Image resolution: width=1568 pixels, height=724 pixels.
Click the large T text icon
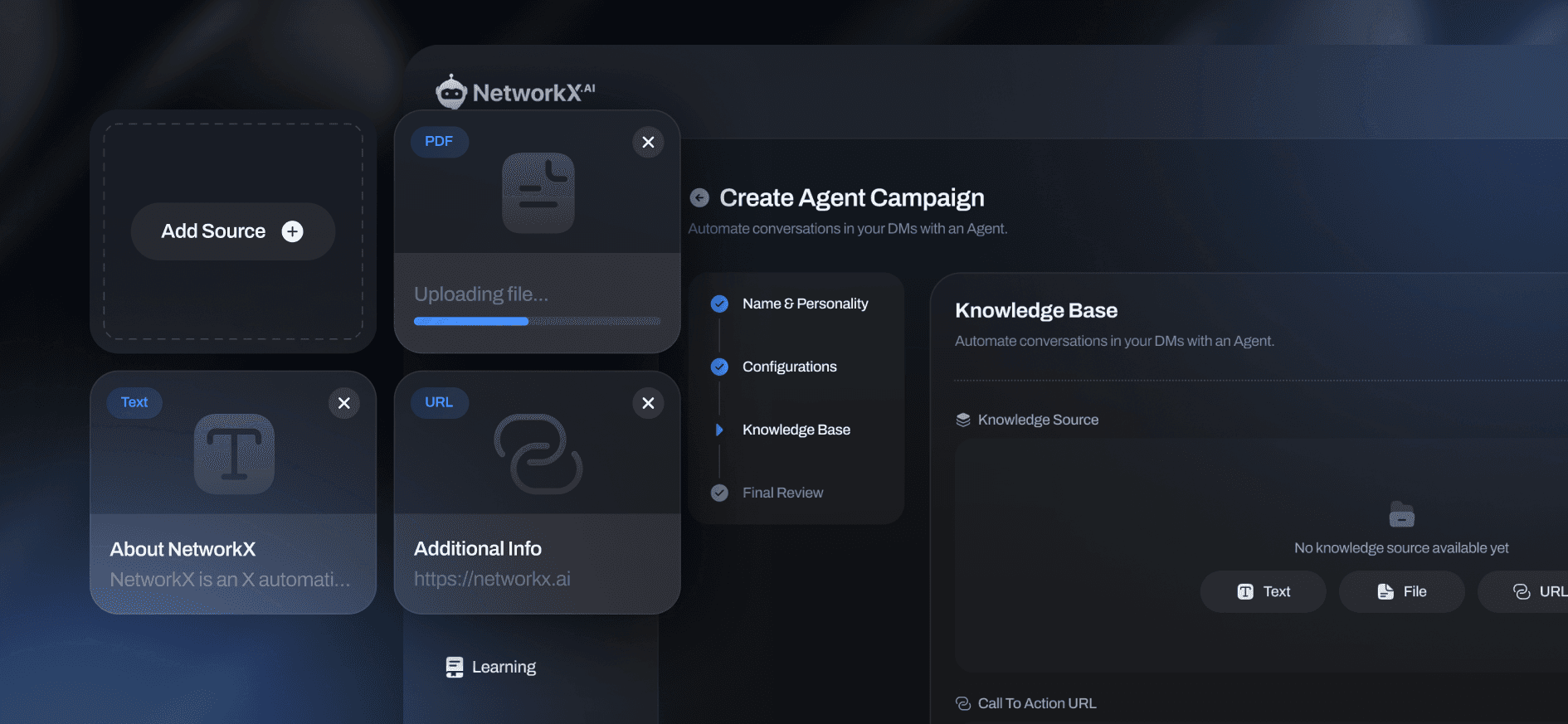[x=234, y=454]
